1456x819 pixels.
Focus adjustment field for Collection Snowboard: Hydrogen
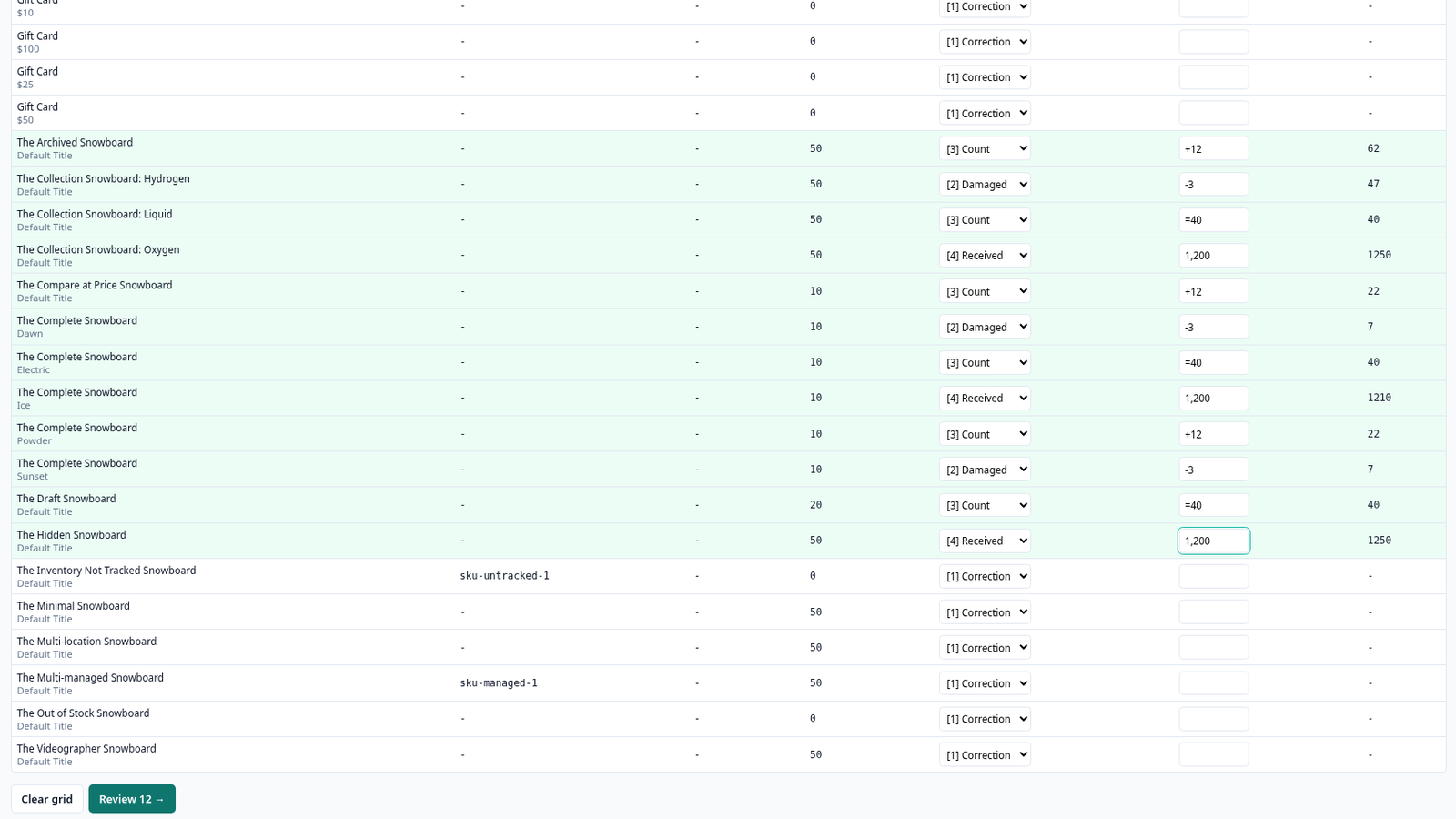point(1214,184)
